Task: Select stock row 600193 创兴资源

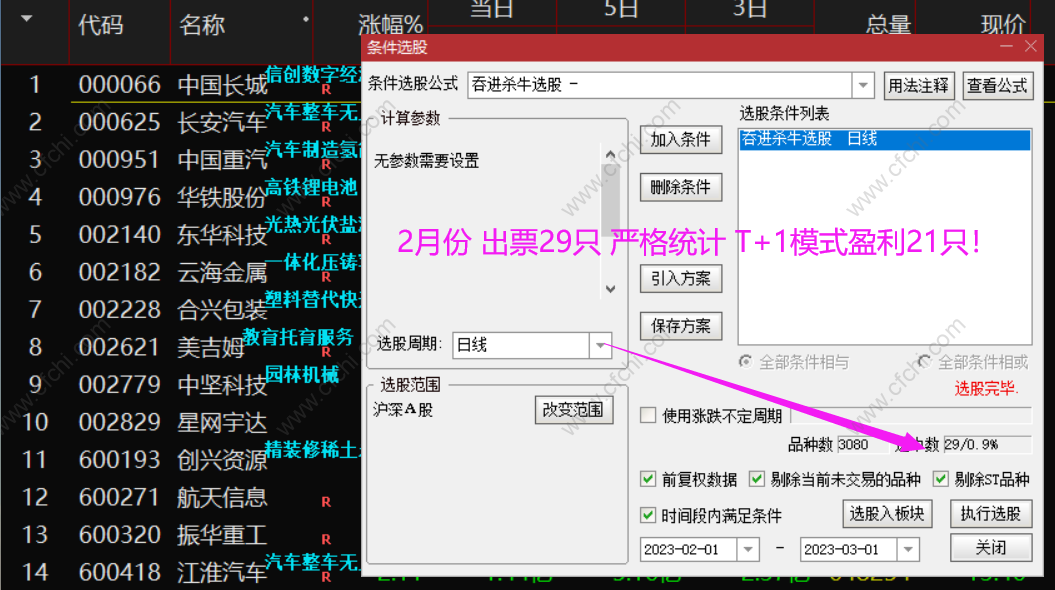Action: pyautogui.click(x=182, y=460)
